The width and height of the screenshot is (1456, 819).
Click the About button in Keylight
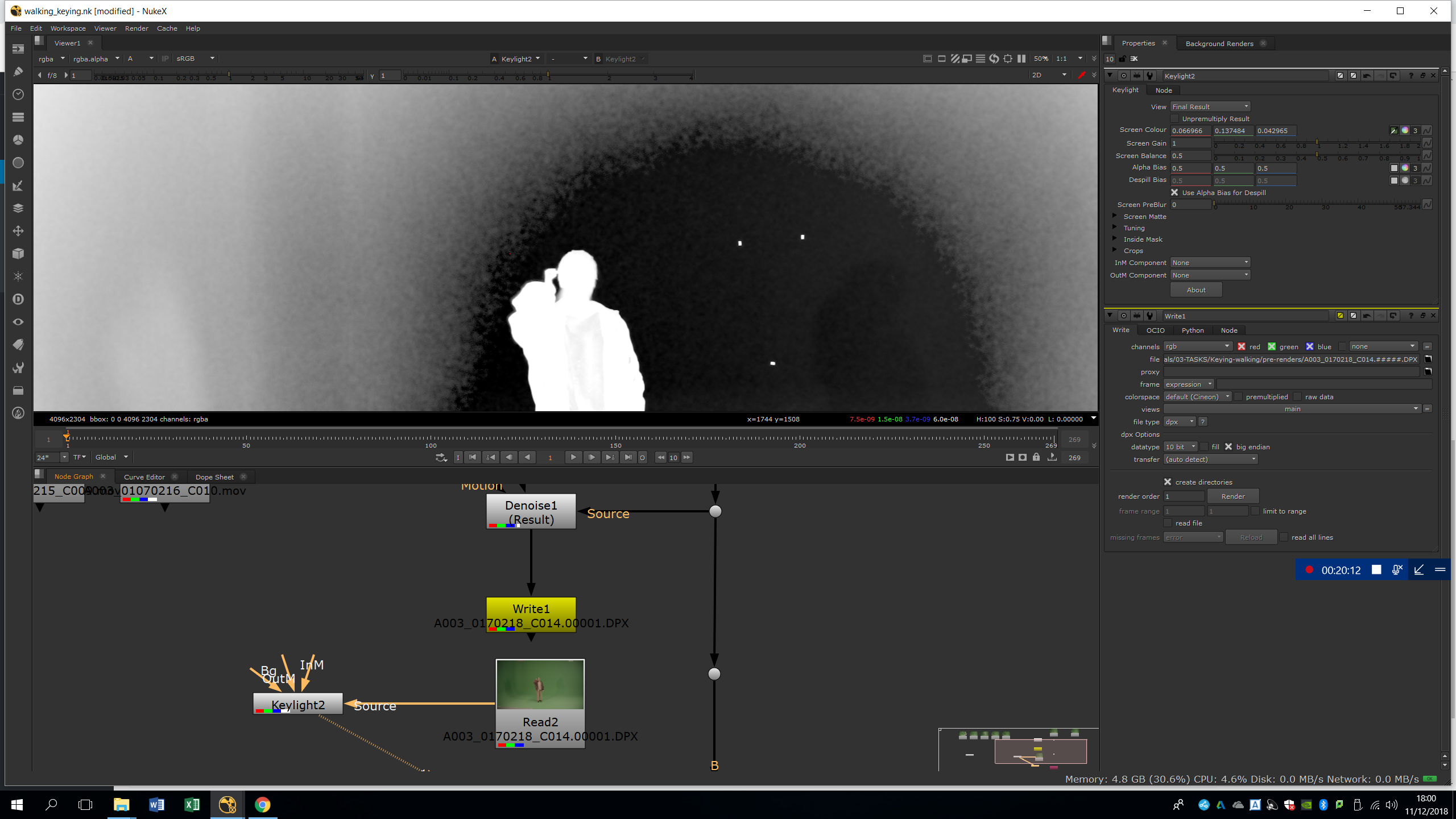(1196, 290)
